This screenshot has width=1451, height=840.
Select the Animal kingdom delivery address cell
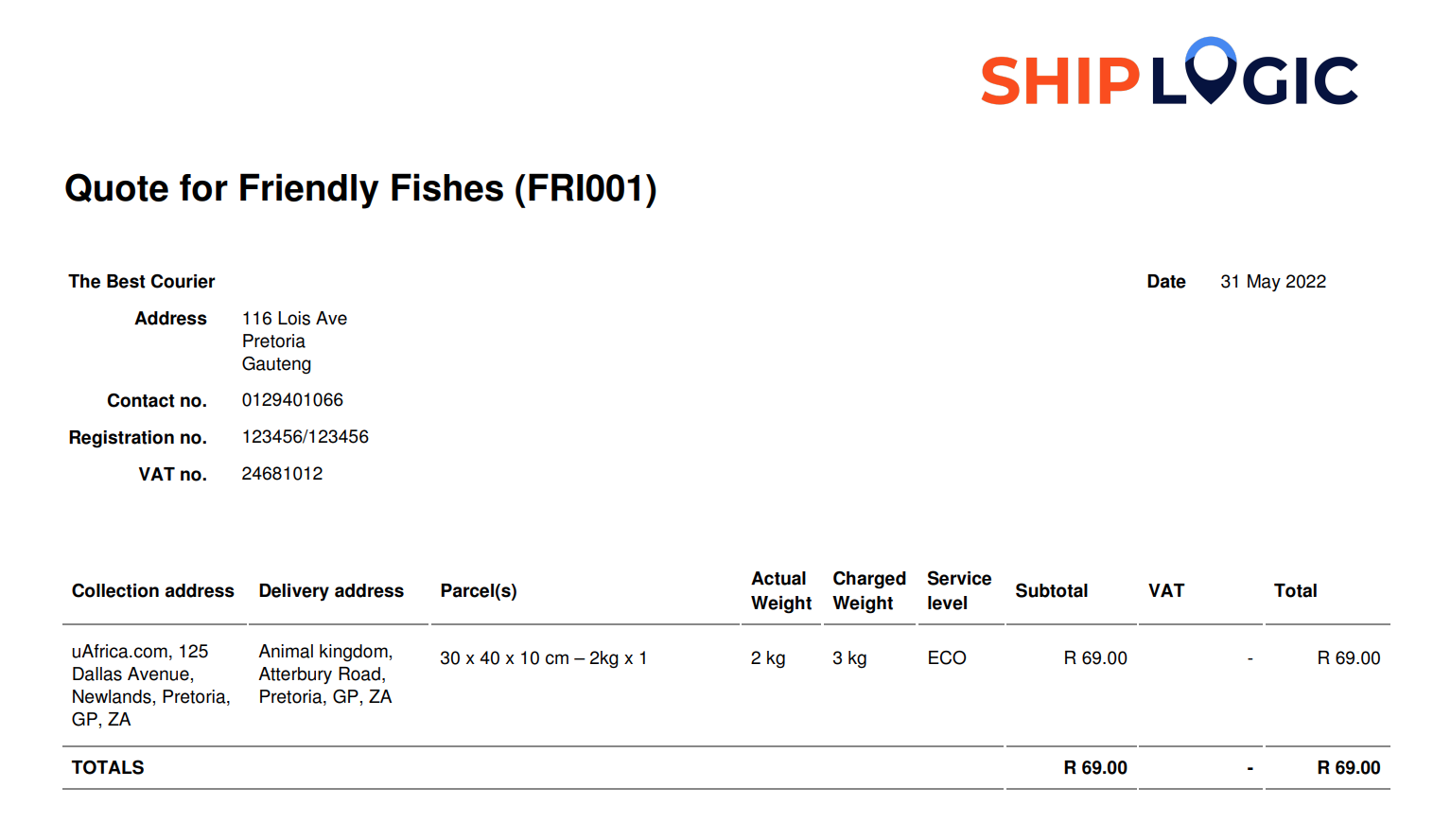[x=325, y=674]
